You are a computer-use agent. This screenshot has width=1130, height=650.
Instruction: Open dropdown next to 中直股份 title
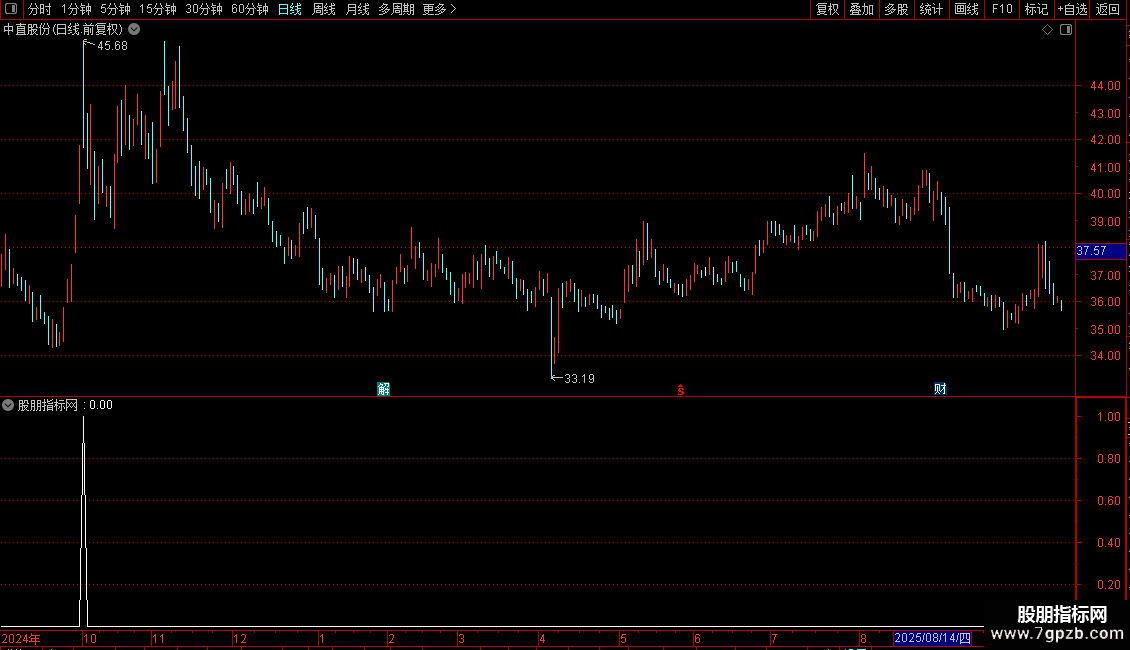pos(134,30)
